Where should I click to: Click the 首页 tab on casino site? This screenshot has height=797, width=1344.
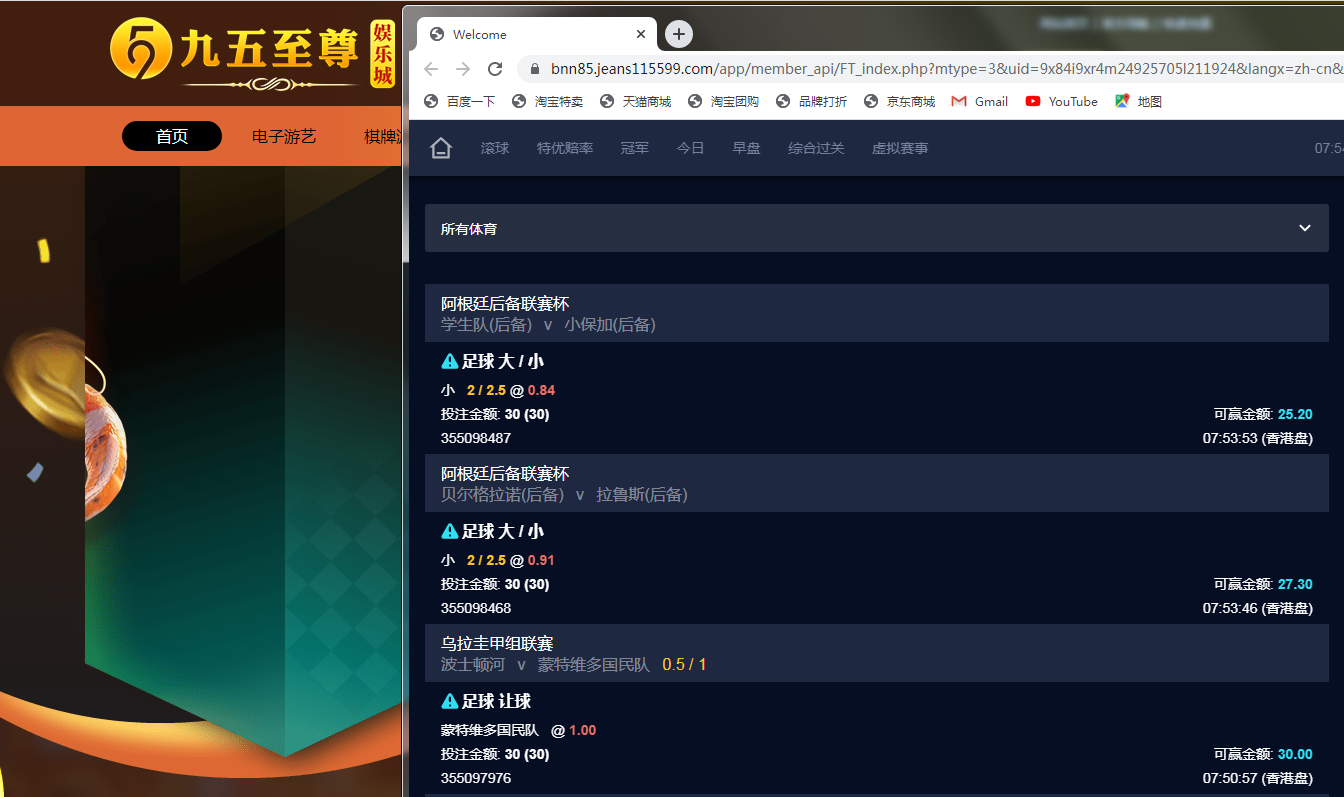172,136
